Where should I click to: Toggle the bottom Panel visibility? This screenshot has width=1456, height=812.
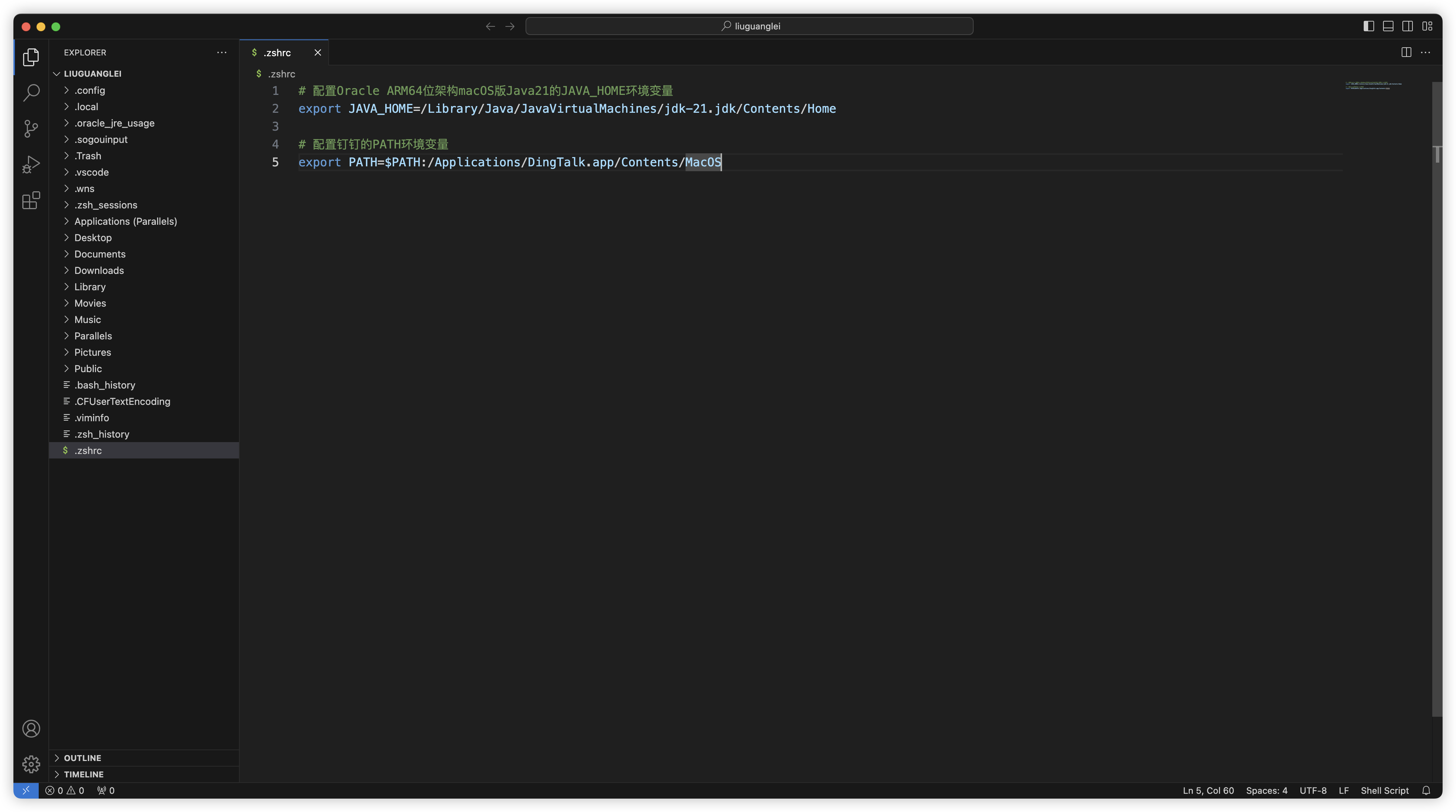point(1388,26)
